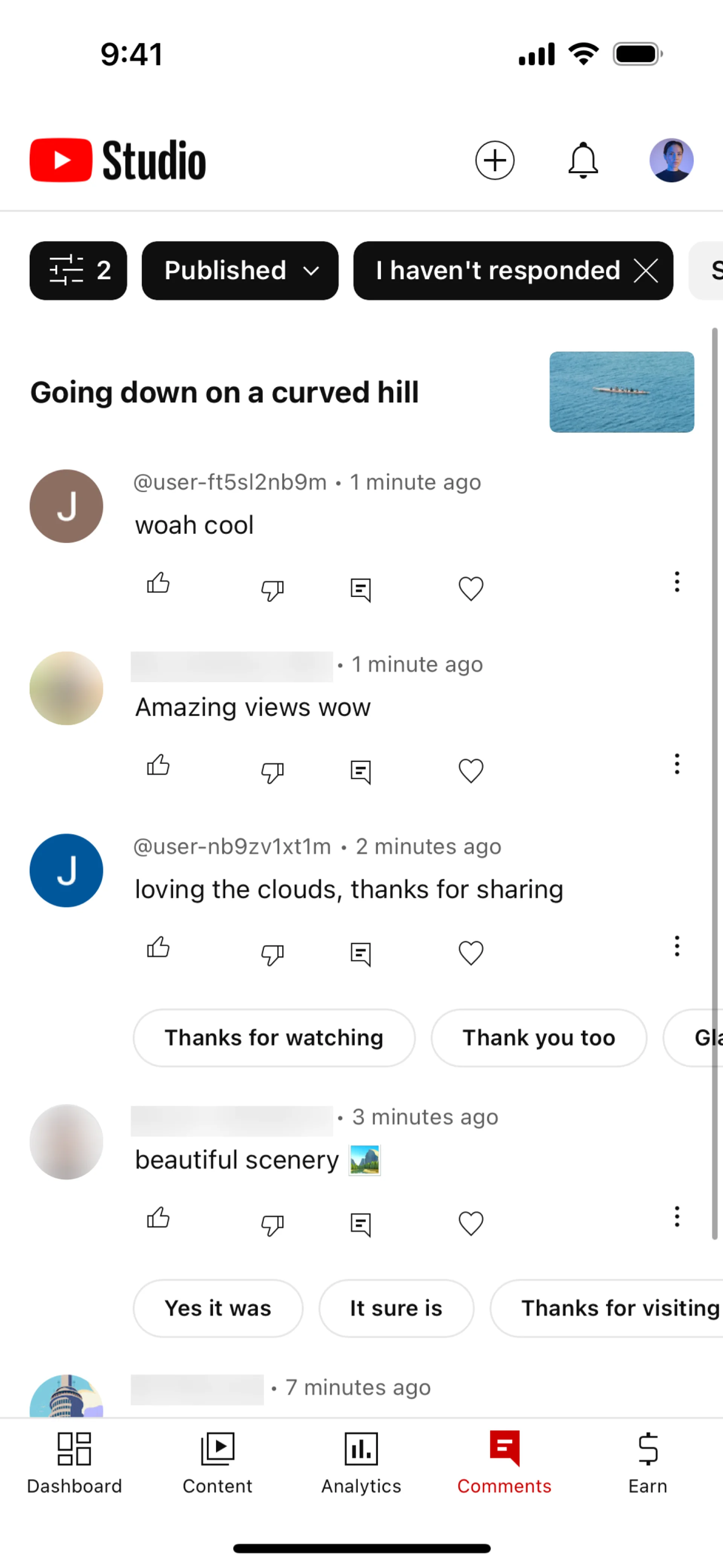Open the account profile avatar
Viewport: 723px width, 1568px height.
coord(671,161)
